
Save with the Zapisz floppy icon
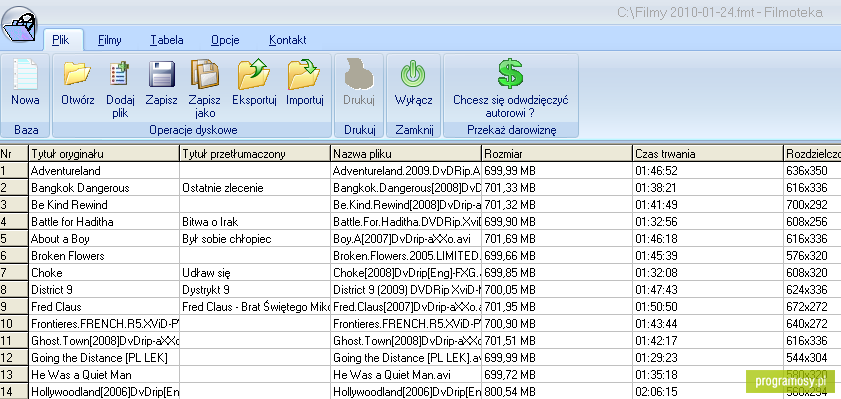click(161, 74)
